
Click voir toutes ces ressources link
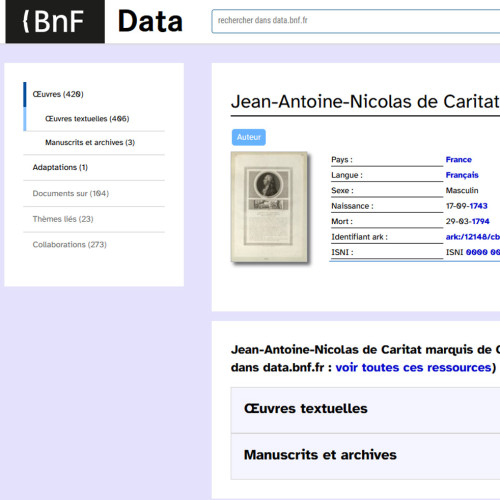pos(413,367)
